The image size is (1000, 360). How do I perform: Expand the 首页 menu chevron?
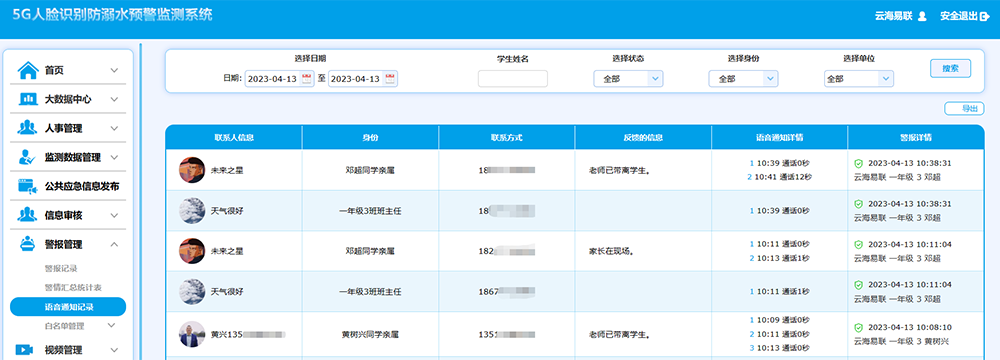tap(114, 70)
